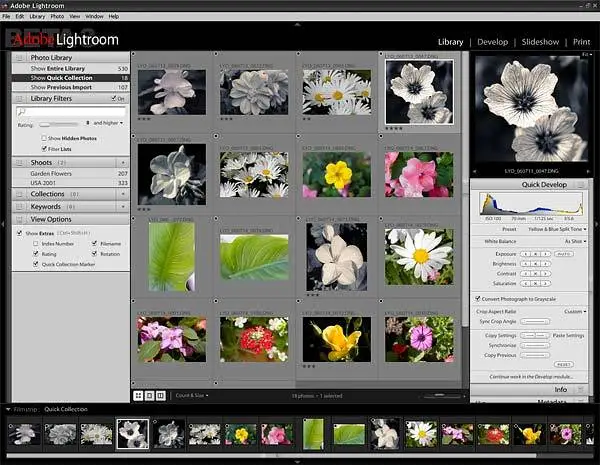Viewport: 600px width, 465px height.
Task: Collapse the Filmstrip disclosure triangle
Action: pyautogui.click(x=8, y=409)
